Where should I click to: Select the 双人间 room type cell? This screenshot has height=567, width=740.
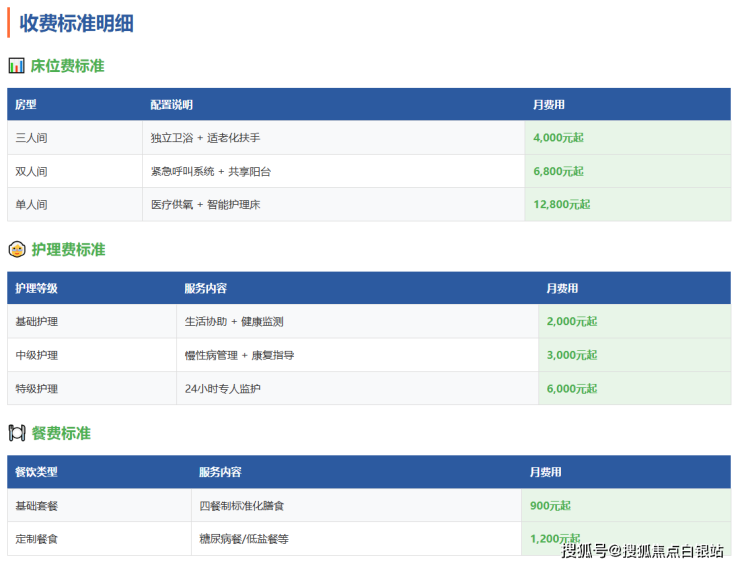click(x=75, y=171)
